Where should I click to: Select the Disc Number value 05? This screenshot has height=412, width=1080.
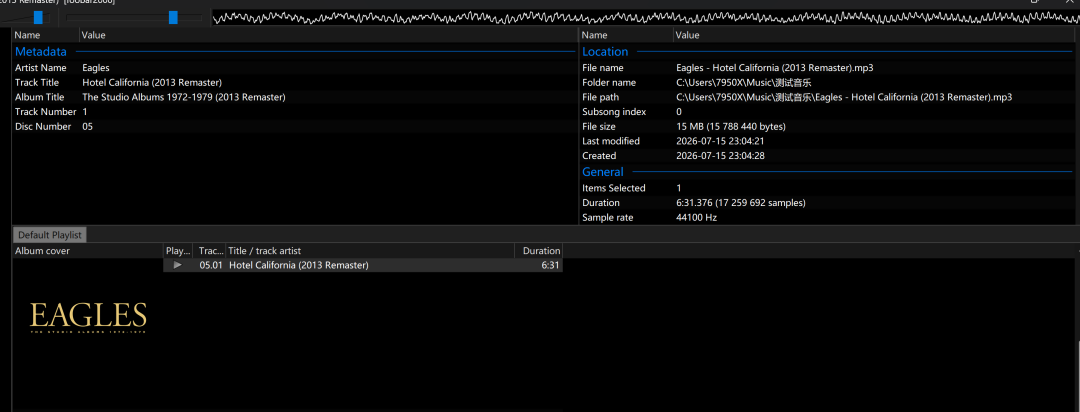tap(87, 127)
